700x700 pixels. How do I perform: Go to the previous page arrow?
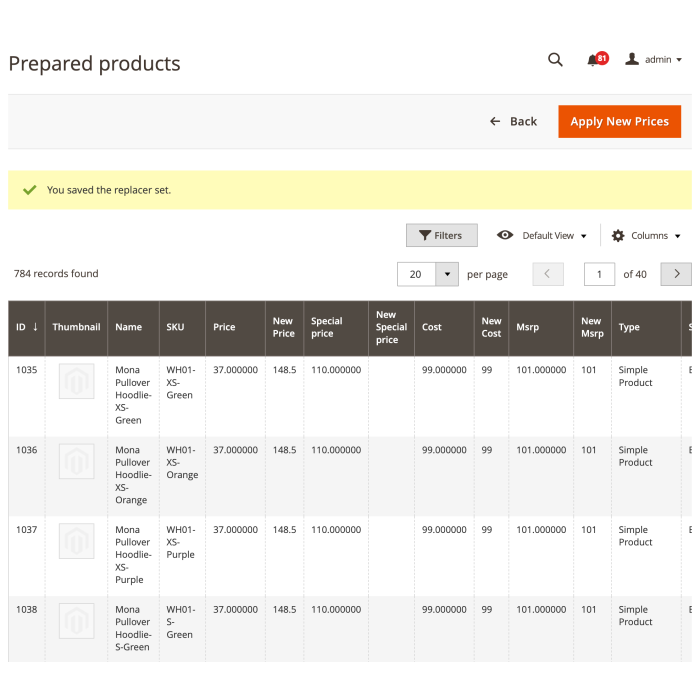(x=548, y=274)
